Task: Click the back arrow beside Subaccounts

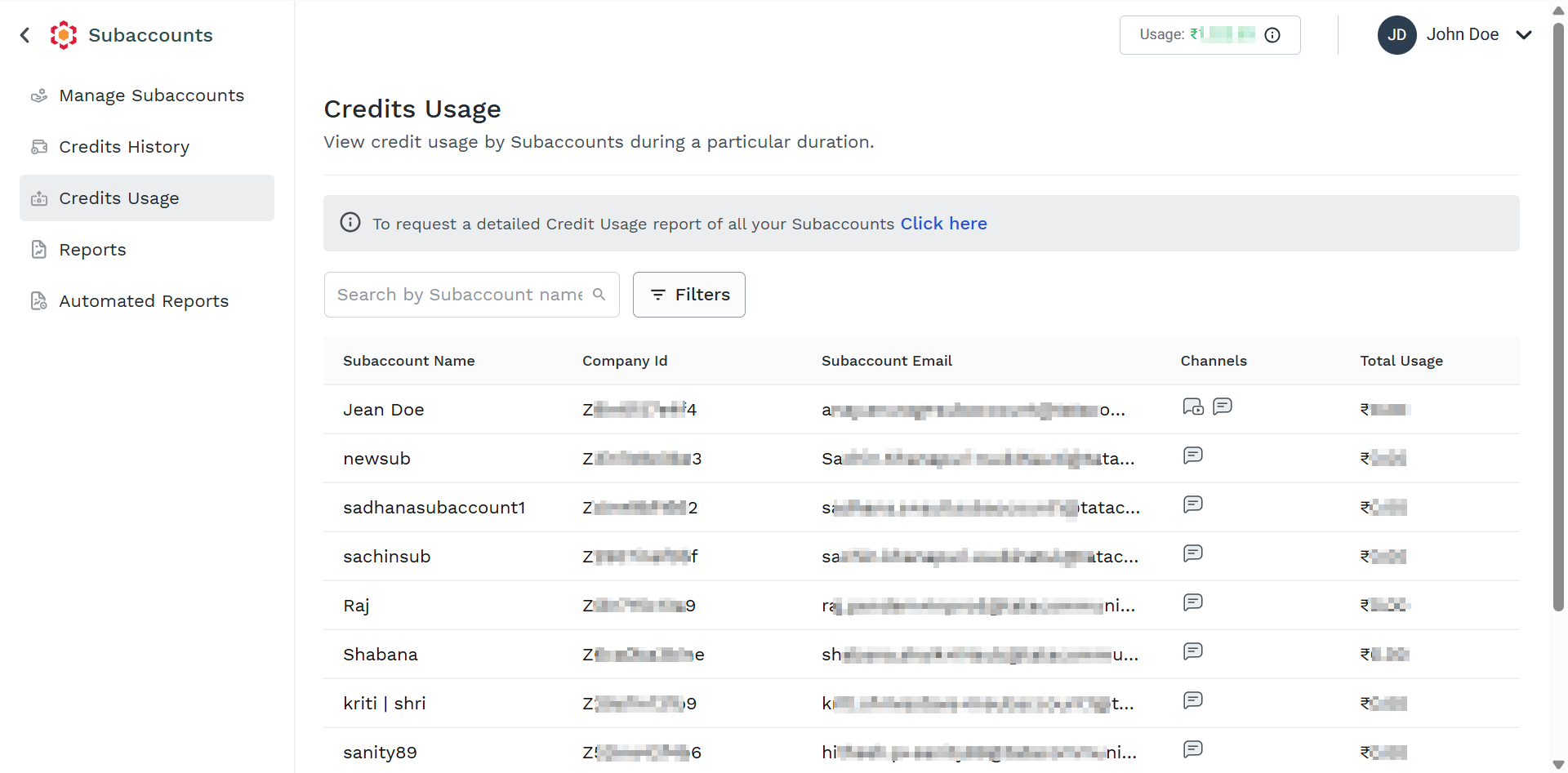Action: (25, 35)
